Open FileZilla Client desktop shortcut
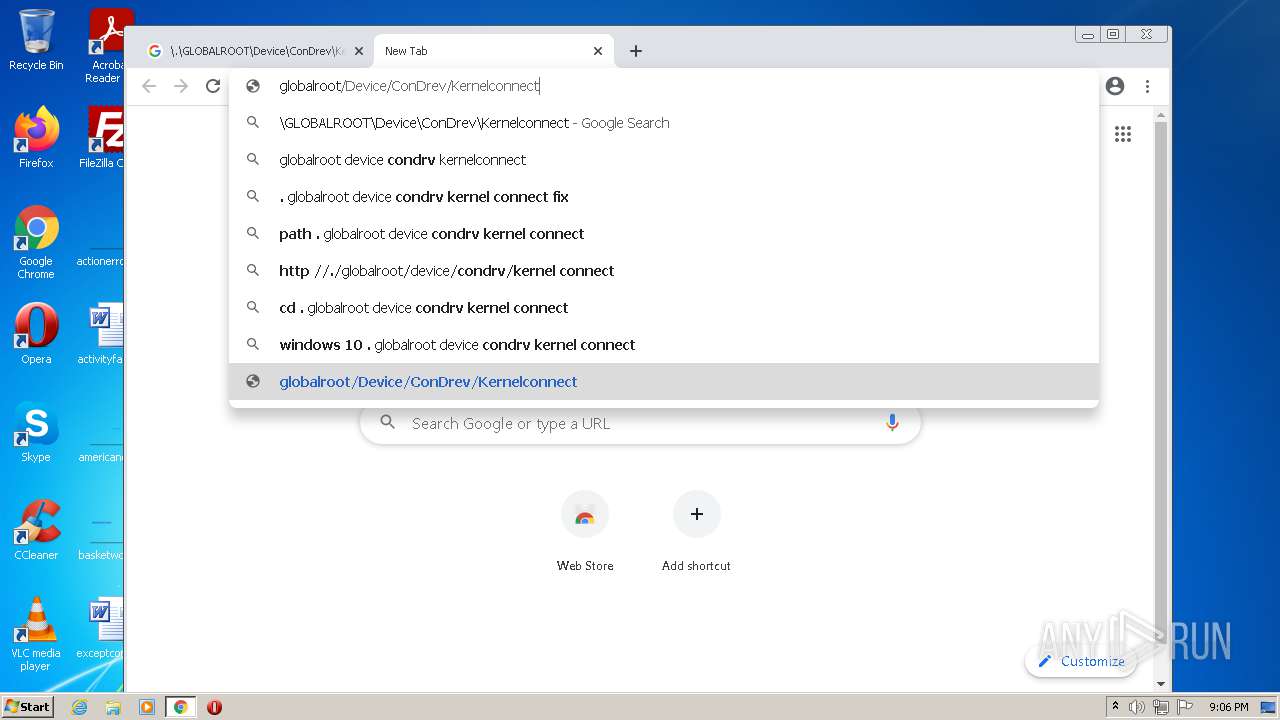1280x720 pixels. pyautogui.click(x=102, y=137)
